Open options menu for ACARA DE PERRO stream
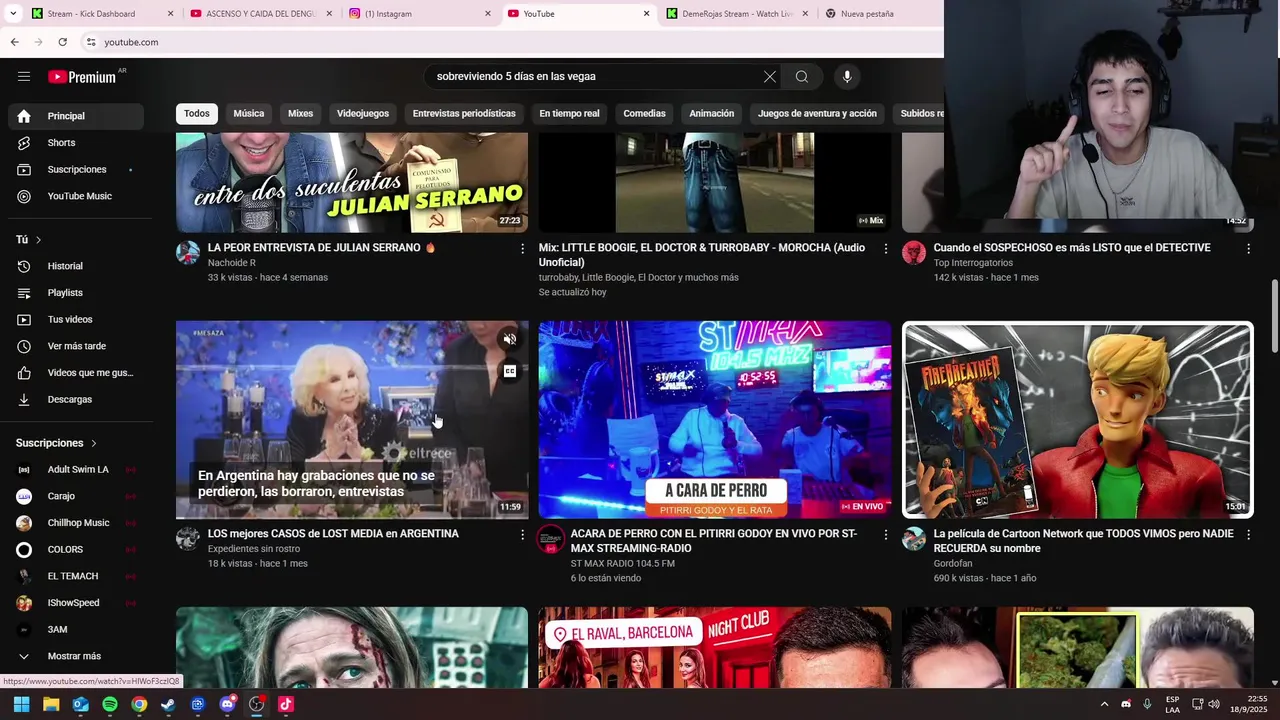The image size is (1280, 720). pos(885,535)
